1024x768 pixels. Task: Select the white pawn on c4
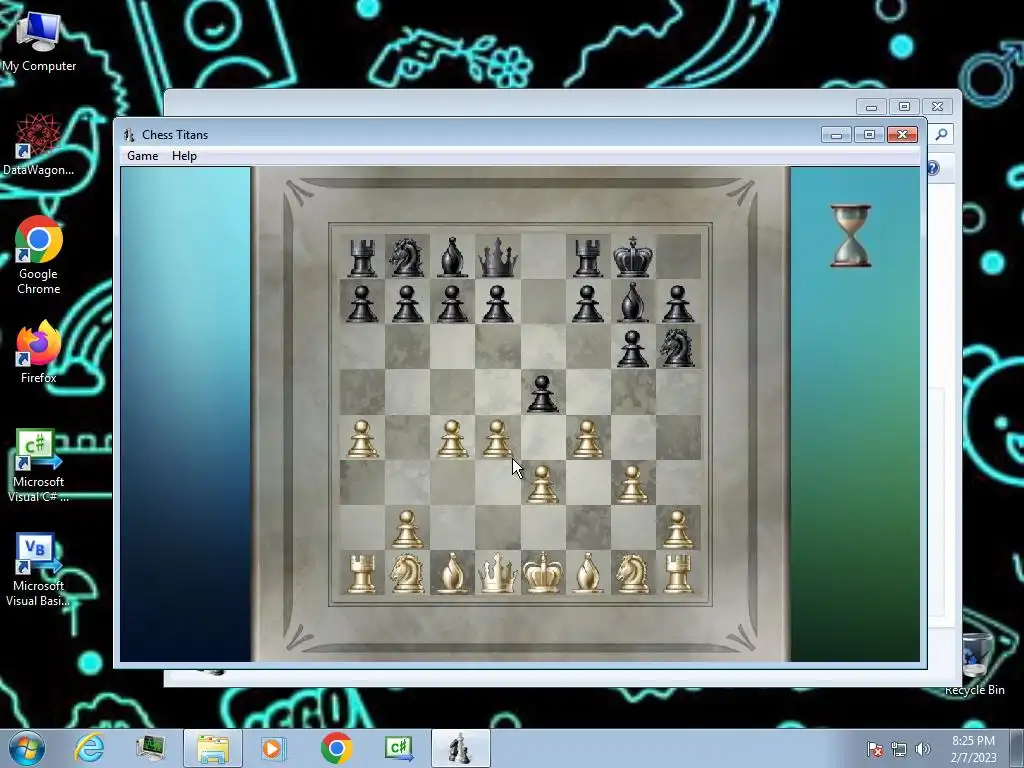tap(452, 438)
